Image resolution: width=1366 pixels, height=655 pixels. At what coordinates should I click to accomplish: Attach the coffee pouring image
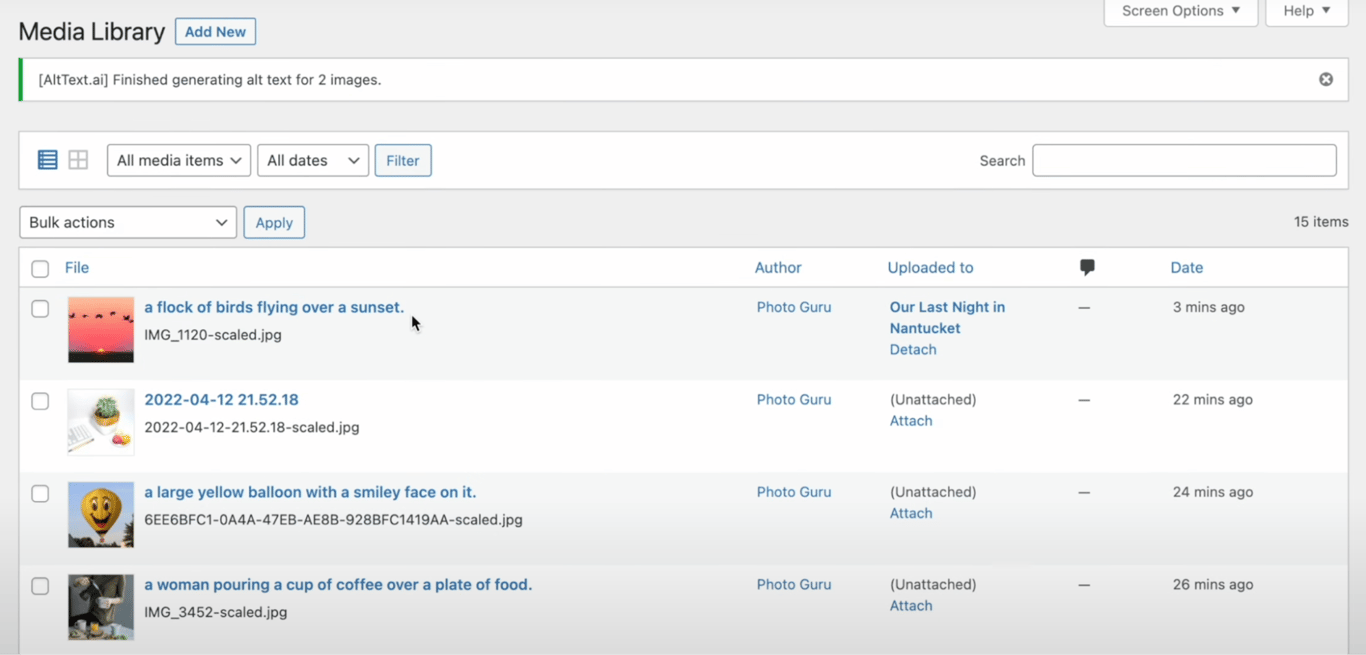910,605
